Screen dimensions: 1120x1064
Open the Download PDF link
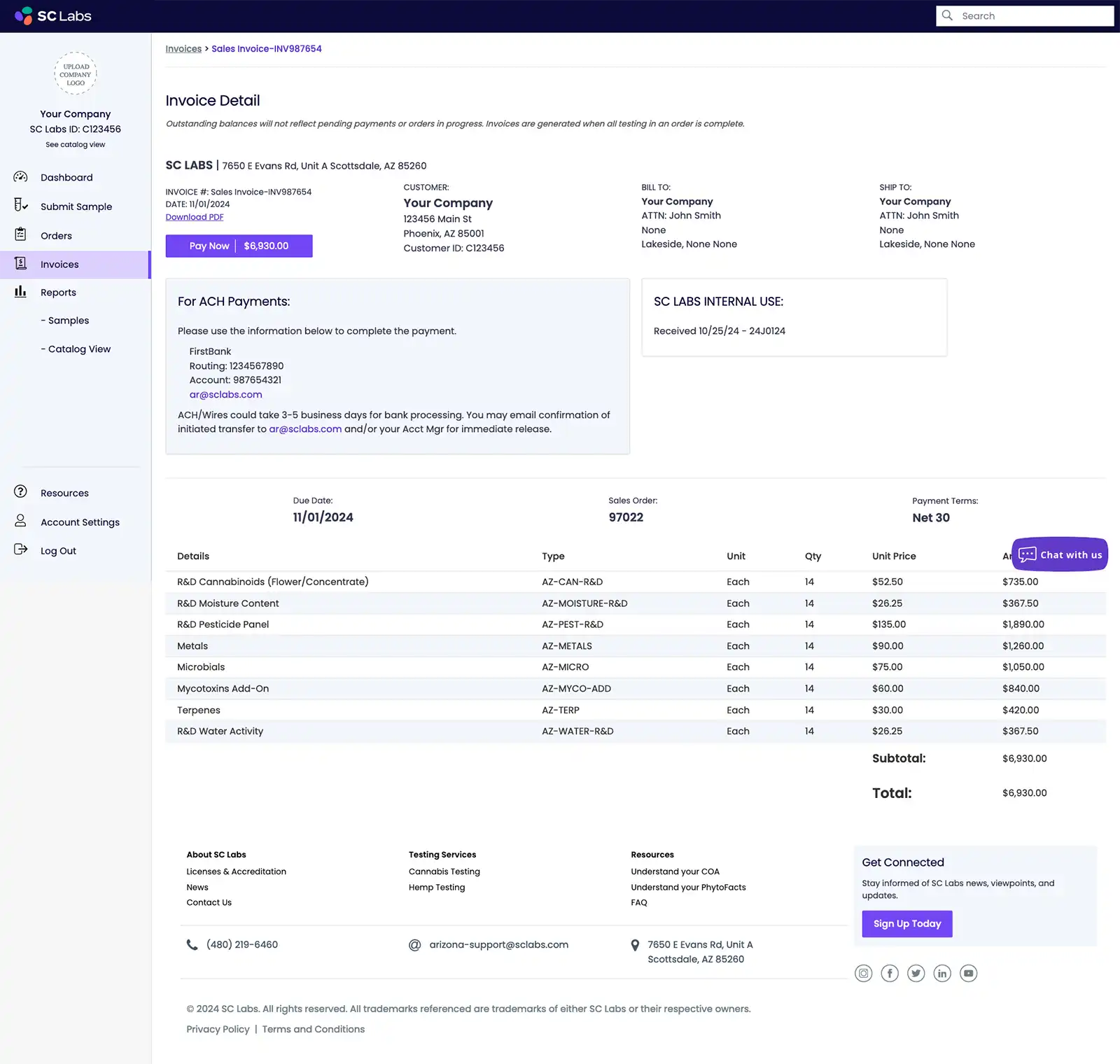tap(194, 216)
